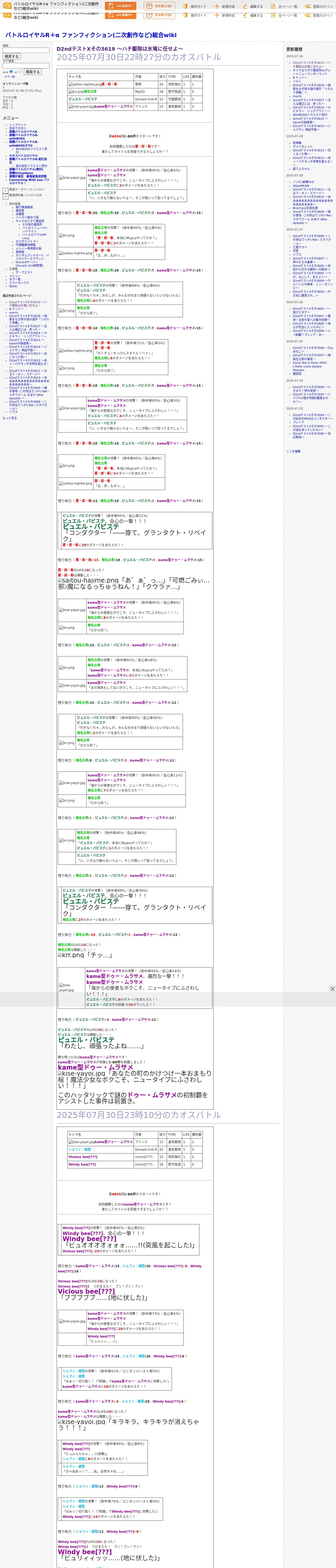336x1568 pixels.
Task: Open Brochiyo/生徒名簿 in update history
Action: pyautogui.click(x=305, y=208)
